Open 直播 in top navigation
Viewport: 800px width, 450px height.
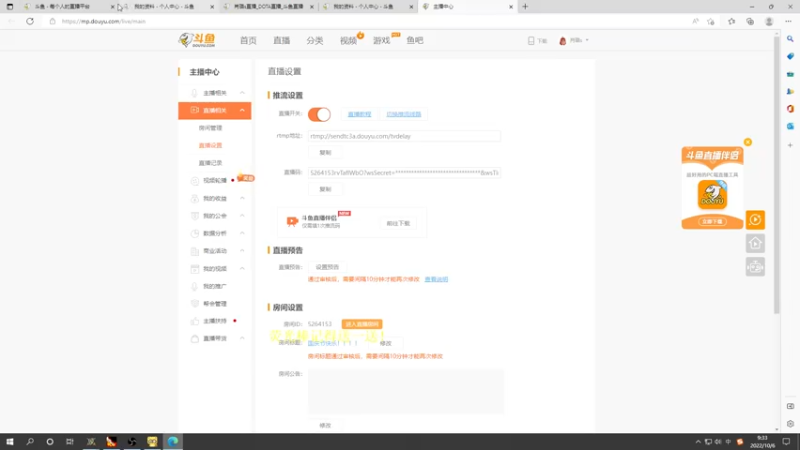pos(281,40)
